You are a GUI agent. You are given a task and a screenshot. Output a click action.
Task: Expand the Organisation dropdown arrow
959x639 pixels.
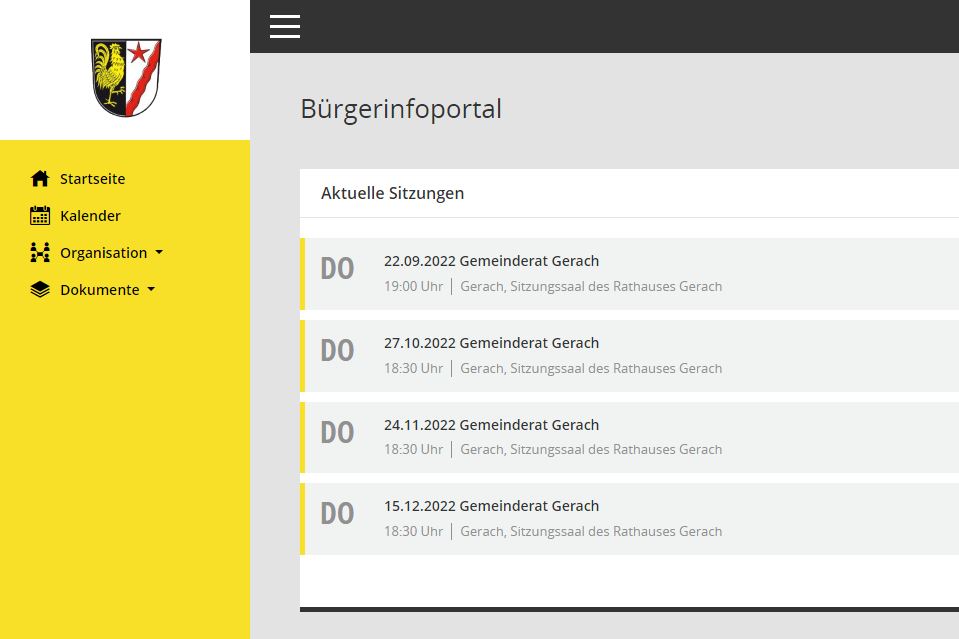click(x=159, y=253)
